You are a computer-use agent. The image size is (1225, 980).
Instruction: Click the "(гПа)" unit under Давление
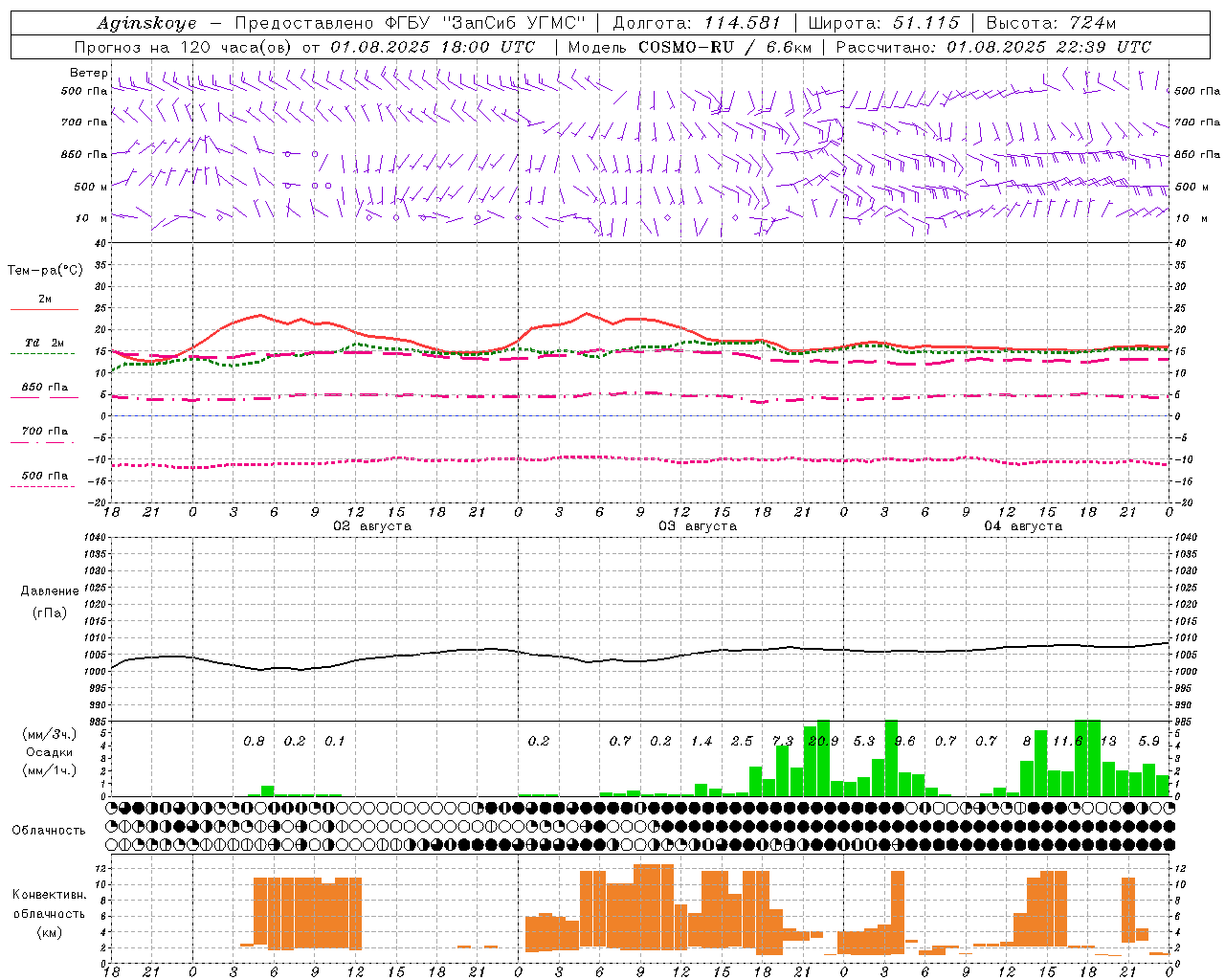(x=50, y=613)
